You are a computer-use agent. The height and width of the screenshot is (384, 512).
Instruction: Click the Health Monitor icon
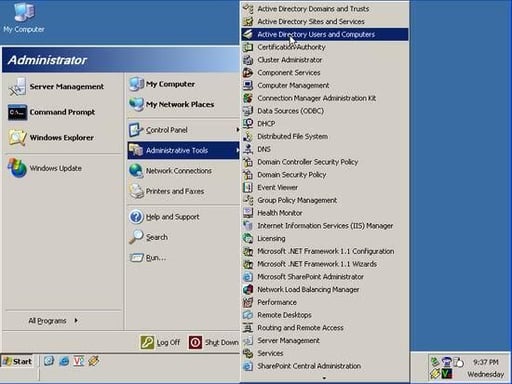click(x=248, y=213)
